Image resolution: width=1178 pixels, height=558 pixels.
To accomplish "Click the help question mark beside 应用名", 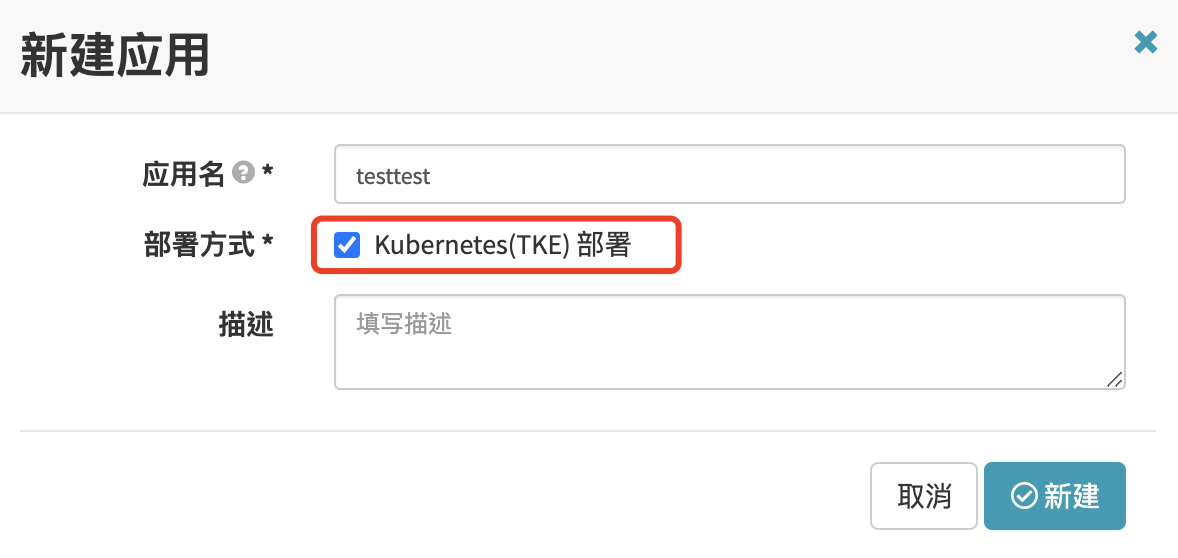I will (x=243, y=174).
